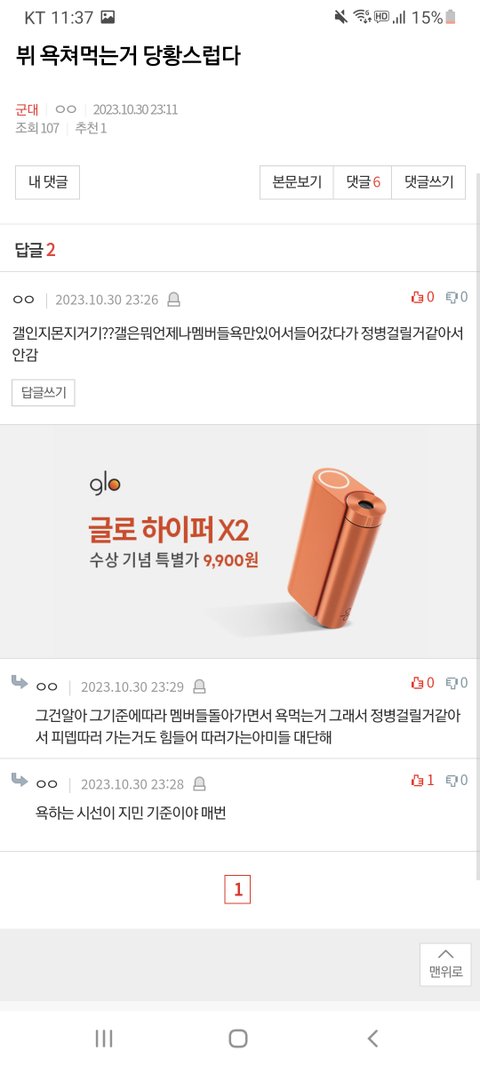This screenshot has height=1067, width=480.
Task: Tap thumbs-down on the 23:29 reply
Action: pos(456,683)
